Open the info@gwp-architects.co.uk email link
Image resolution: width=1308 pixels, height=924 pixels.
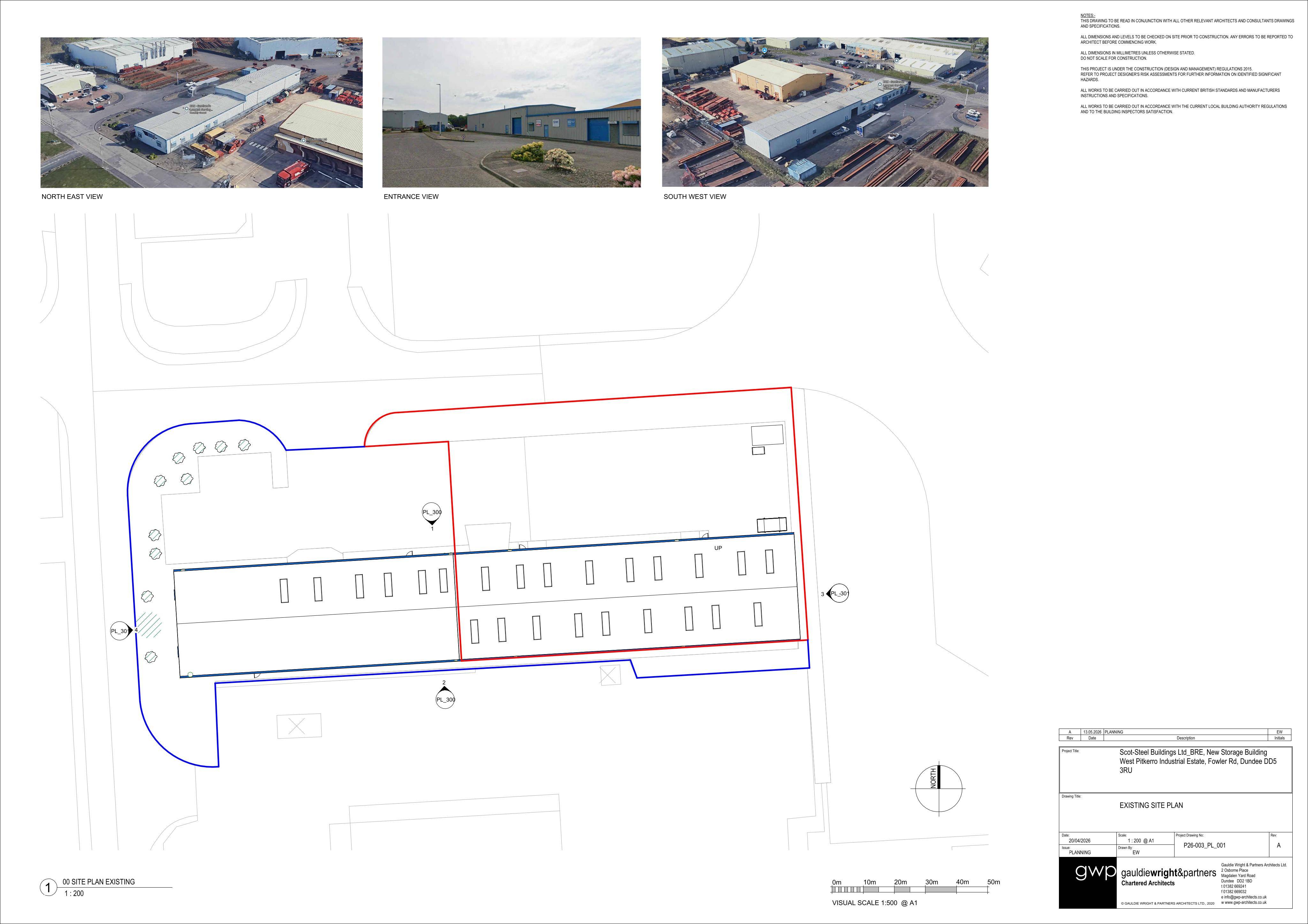coord(1246,897)
